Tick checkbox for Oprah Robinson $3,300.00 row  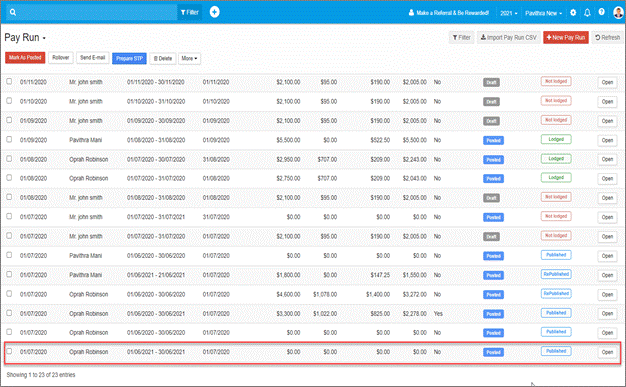coord(9,312)
